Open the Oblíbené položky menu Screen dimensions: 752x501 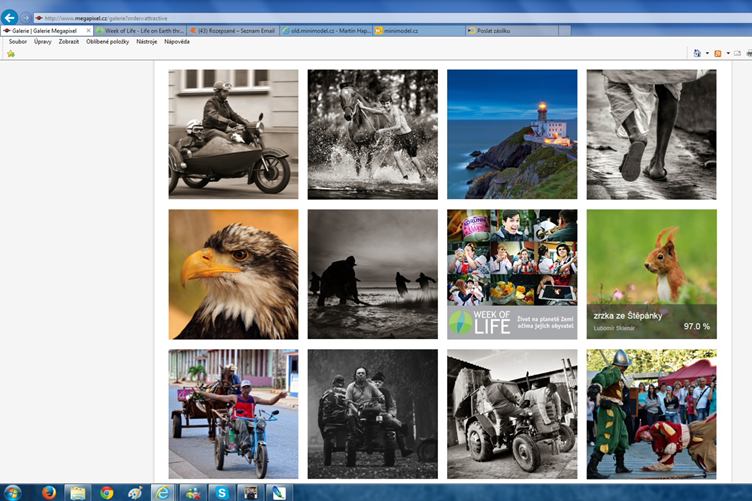pos(107,42)
